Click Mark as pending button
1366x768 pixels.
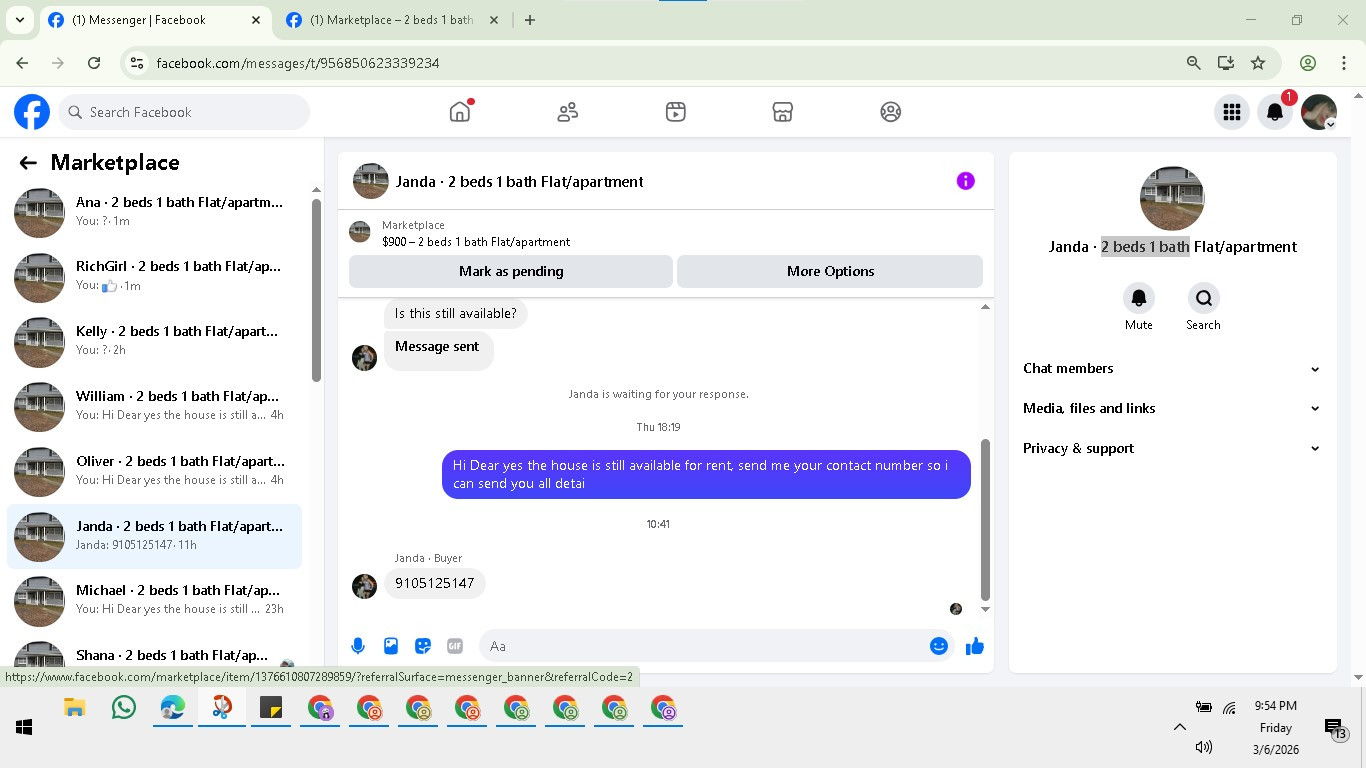(x=511, y=271)
